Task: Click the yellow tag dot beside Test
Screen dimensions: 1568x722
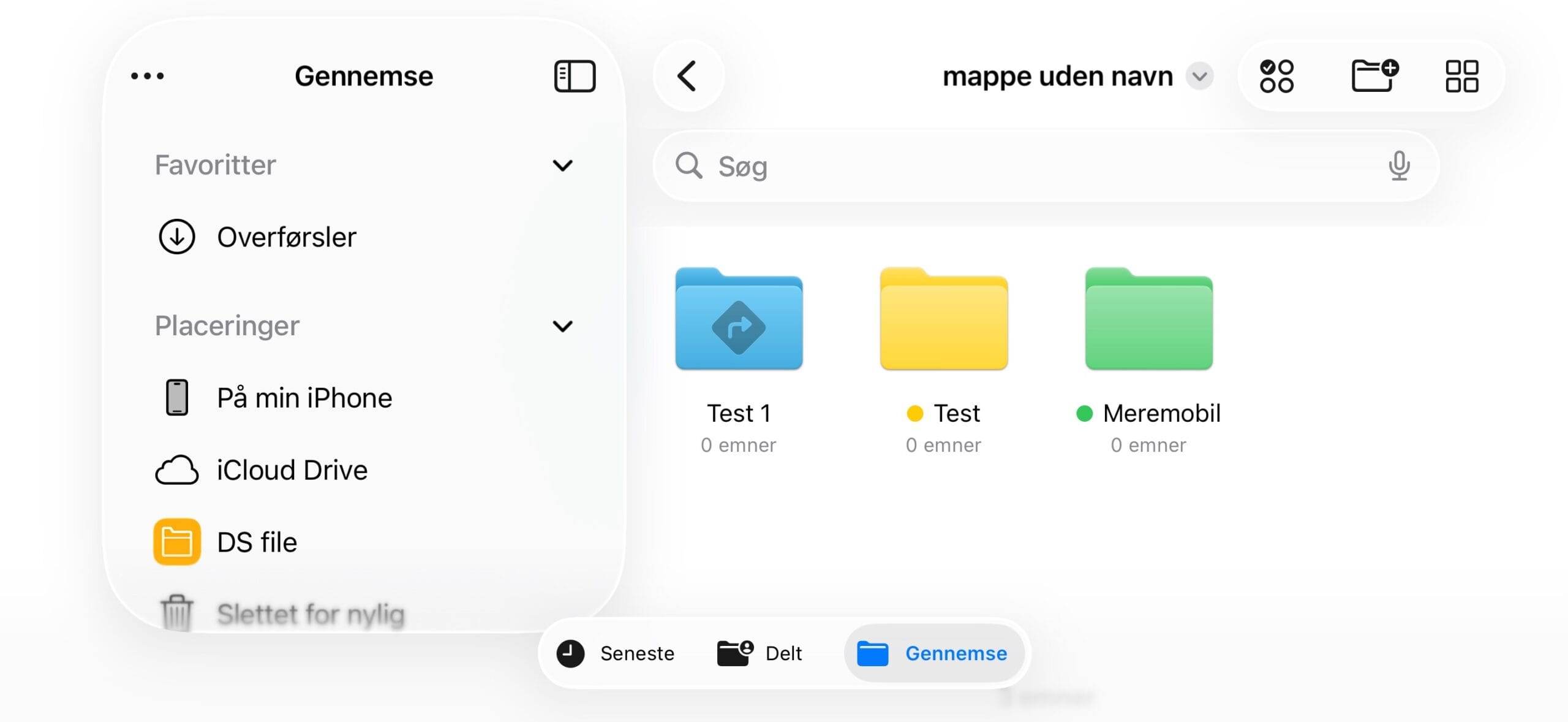Action: click(914, 414)
